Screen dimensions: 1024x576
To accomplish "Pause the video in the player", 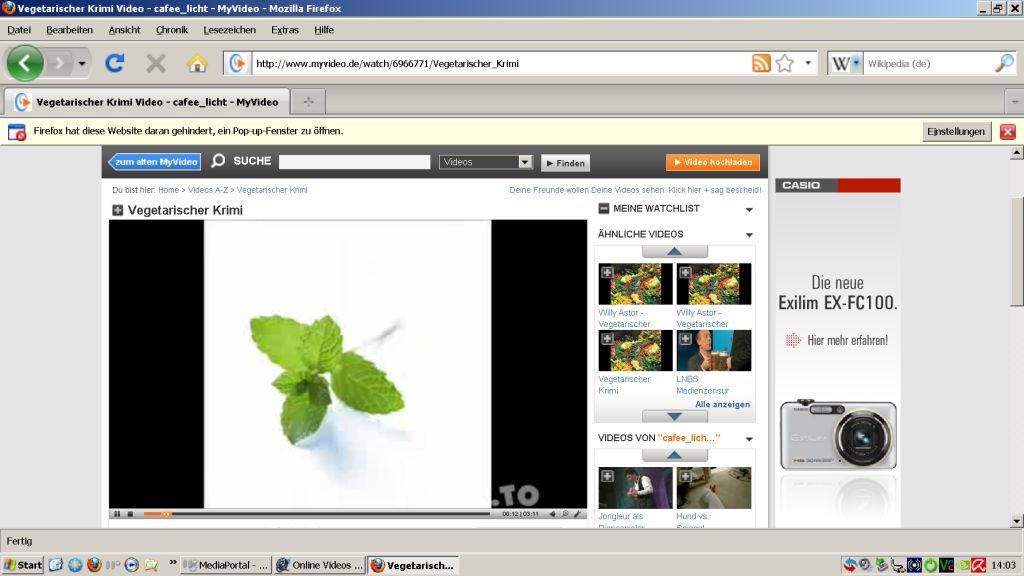I will click(x=117, y=514).
